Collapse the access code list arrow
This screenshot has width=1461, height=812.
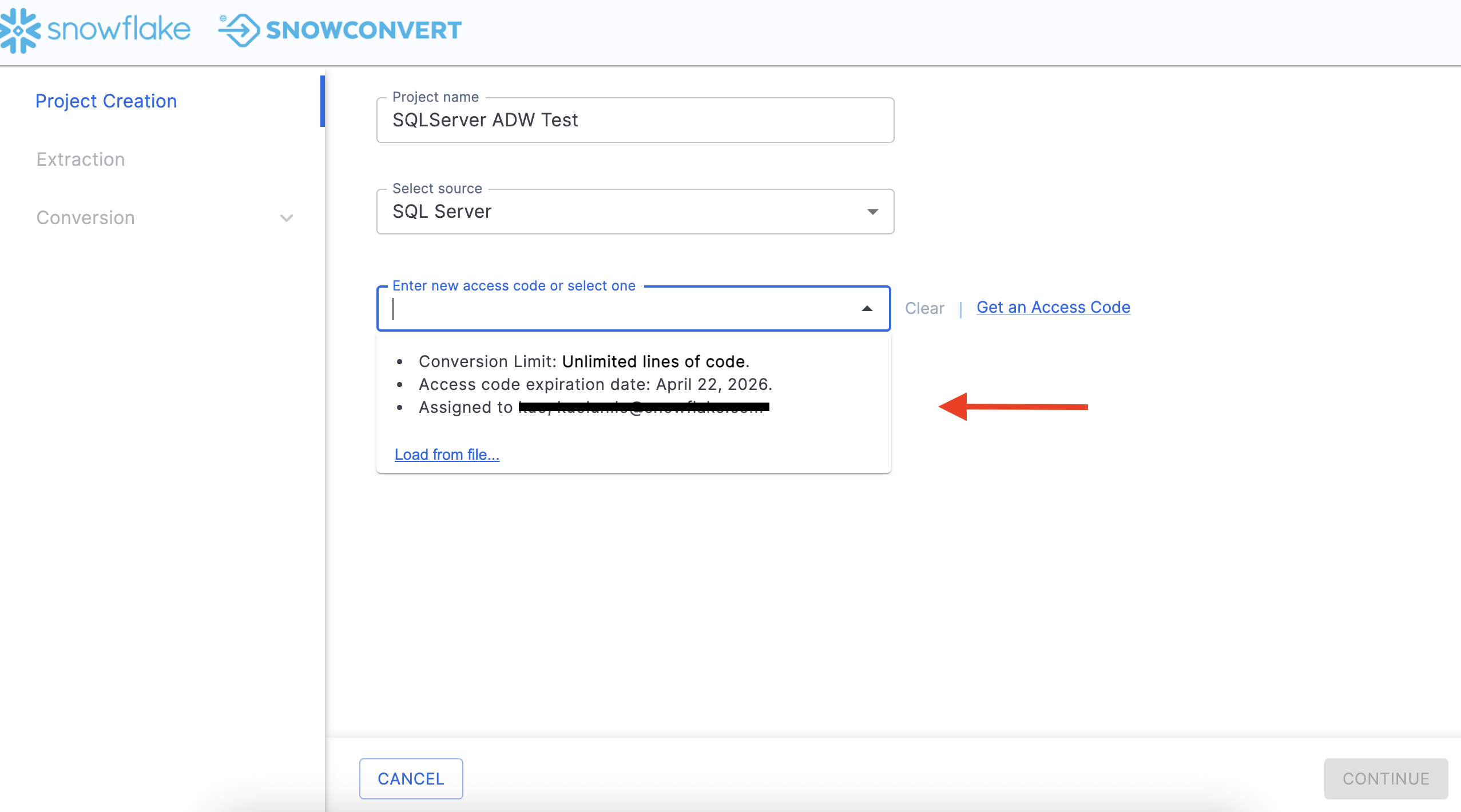pos(867,309)
